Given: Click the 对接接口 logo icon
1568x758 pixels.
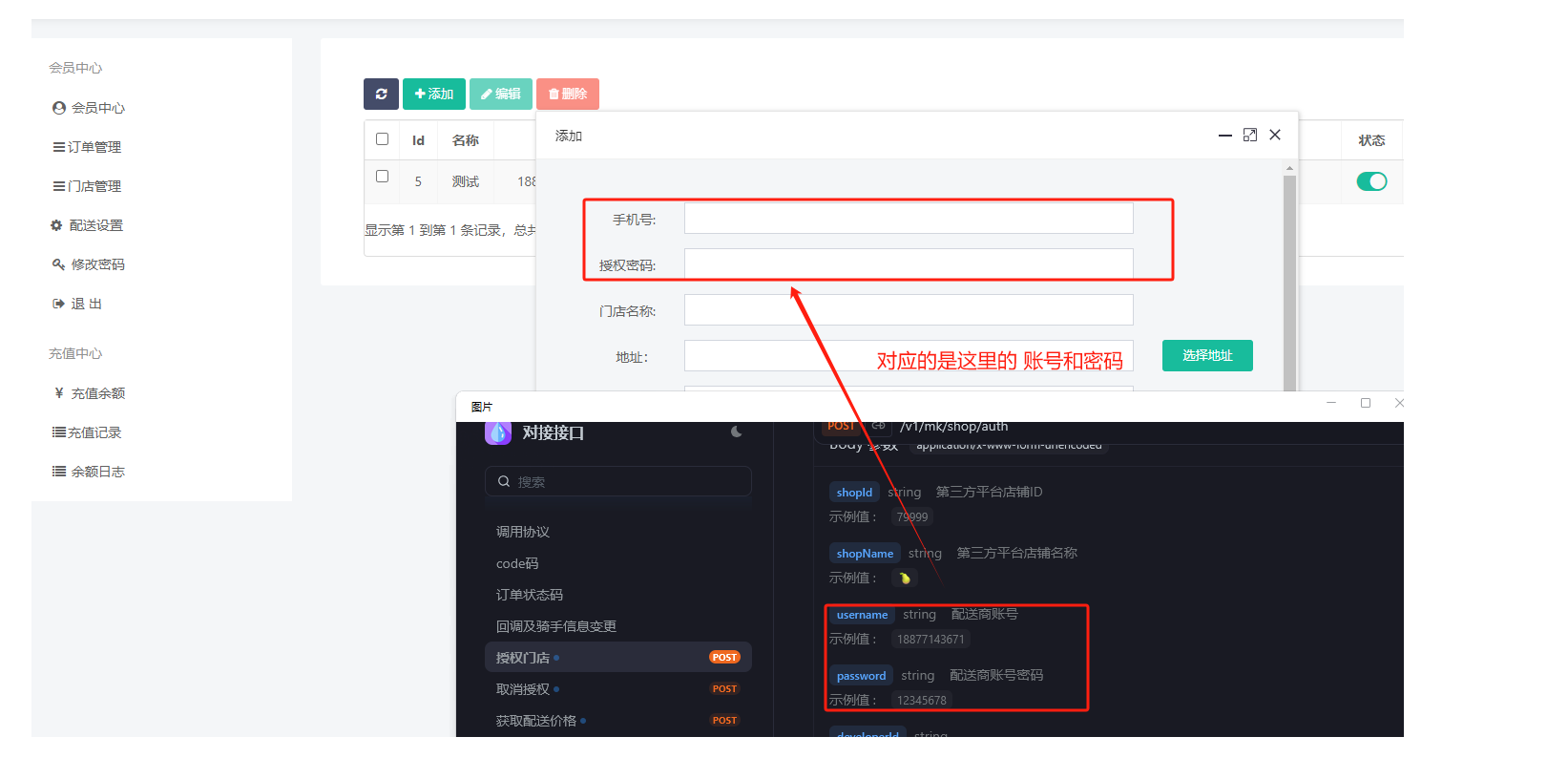Looking at the screenshot, I should coord(498,432).
